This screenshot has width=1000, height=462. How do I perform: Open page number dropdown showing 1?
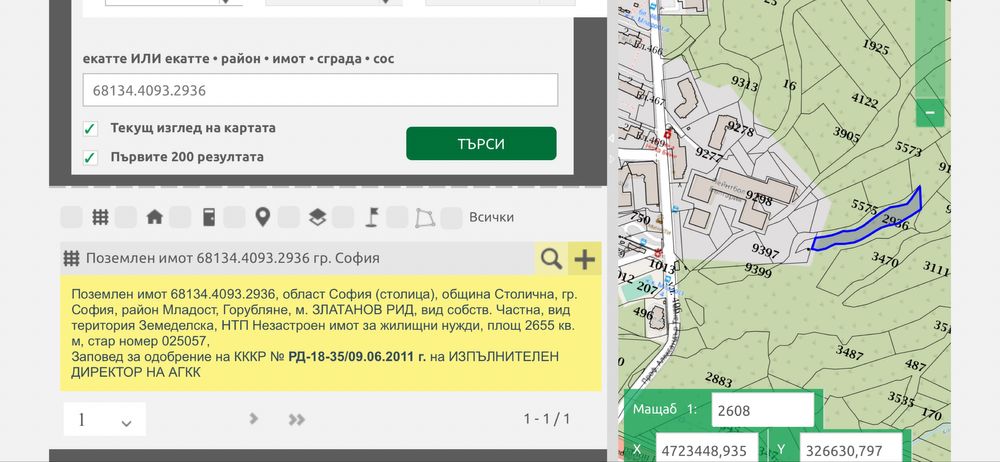pyautogui.click(x=105, y=419)
